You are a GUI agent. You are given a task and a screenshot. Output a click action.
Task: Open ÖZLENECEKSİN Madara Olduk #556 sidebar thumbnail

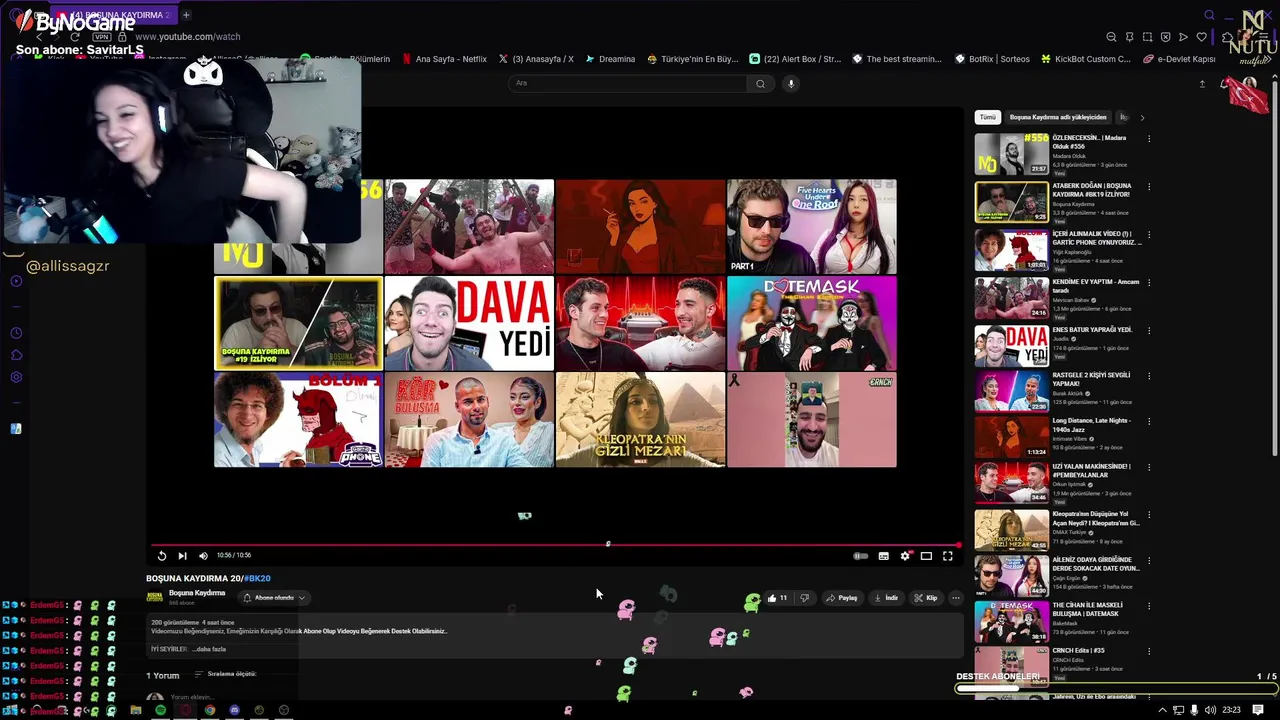point(1012,155)
